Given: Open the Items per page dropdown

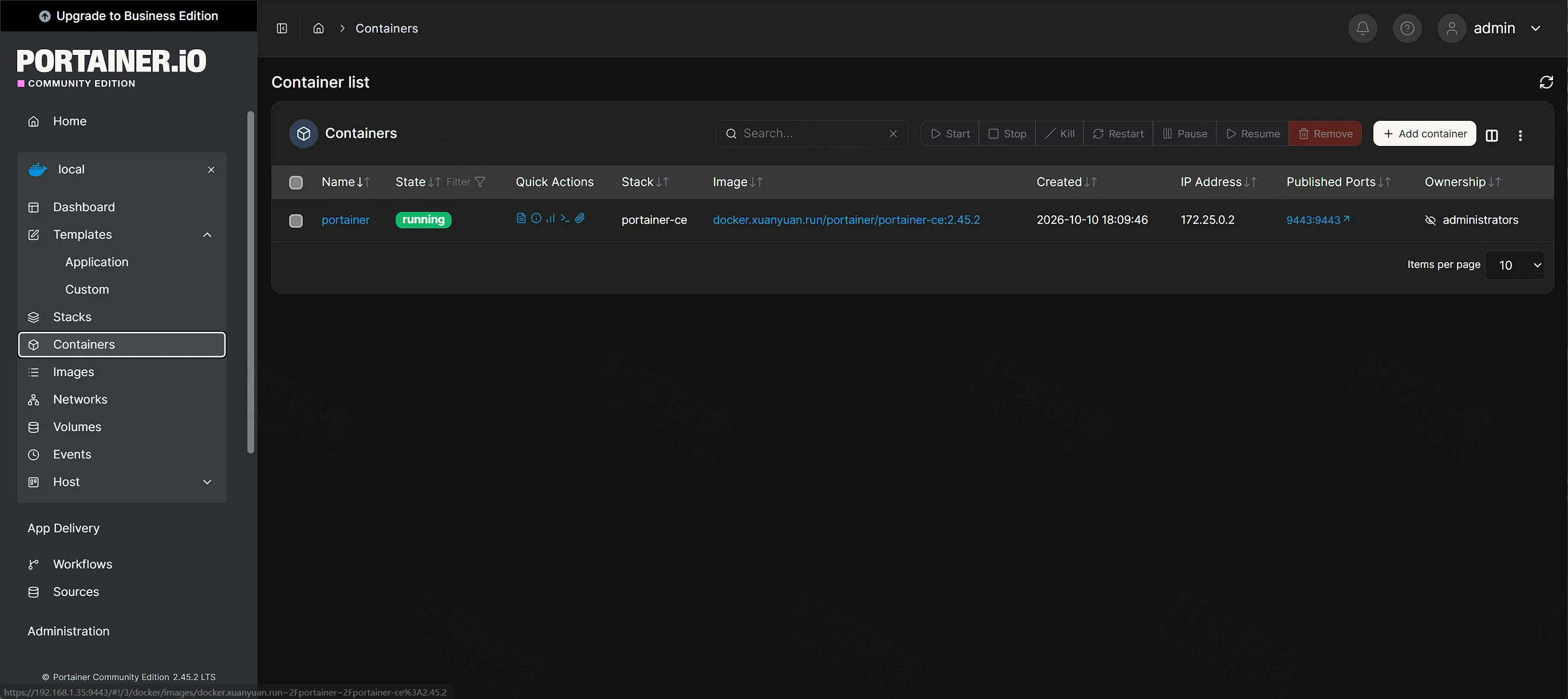Looking at the screenshot, I should pos(1514,266).
